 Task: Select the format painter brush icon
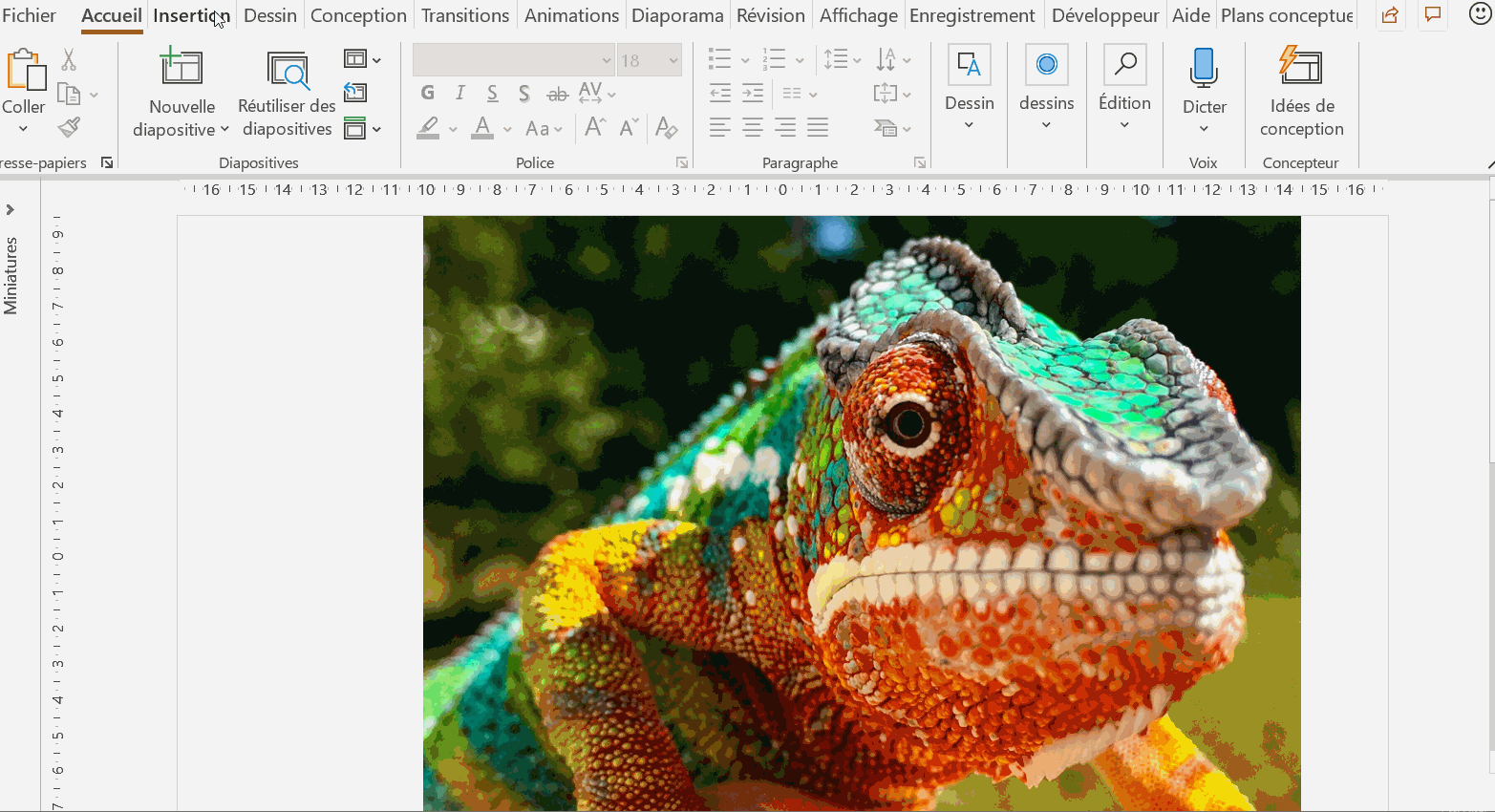click(69, 127)
